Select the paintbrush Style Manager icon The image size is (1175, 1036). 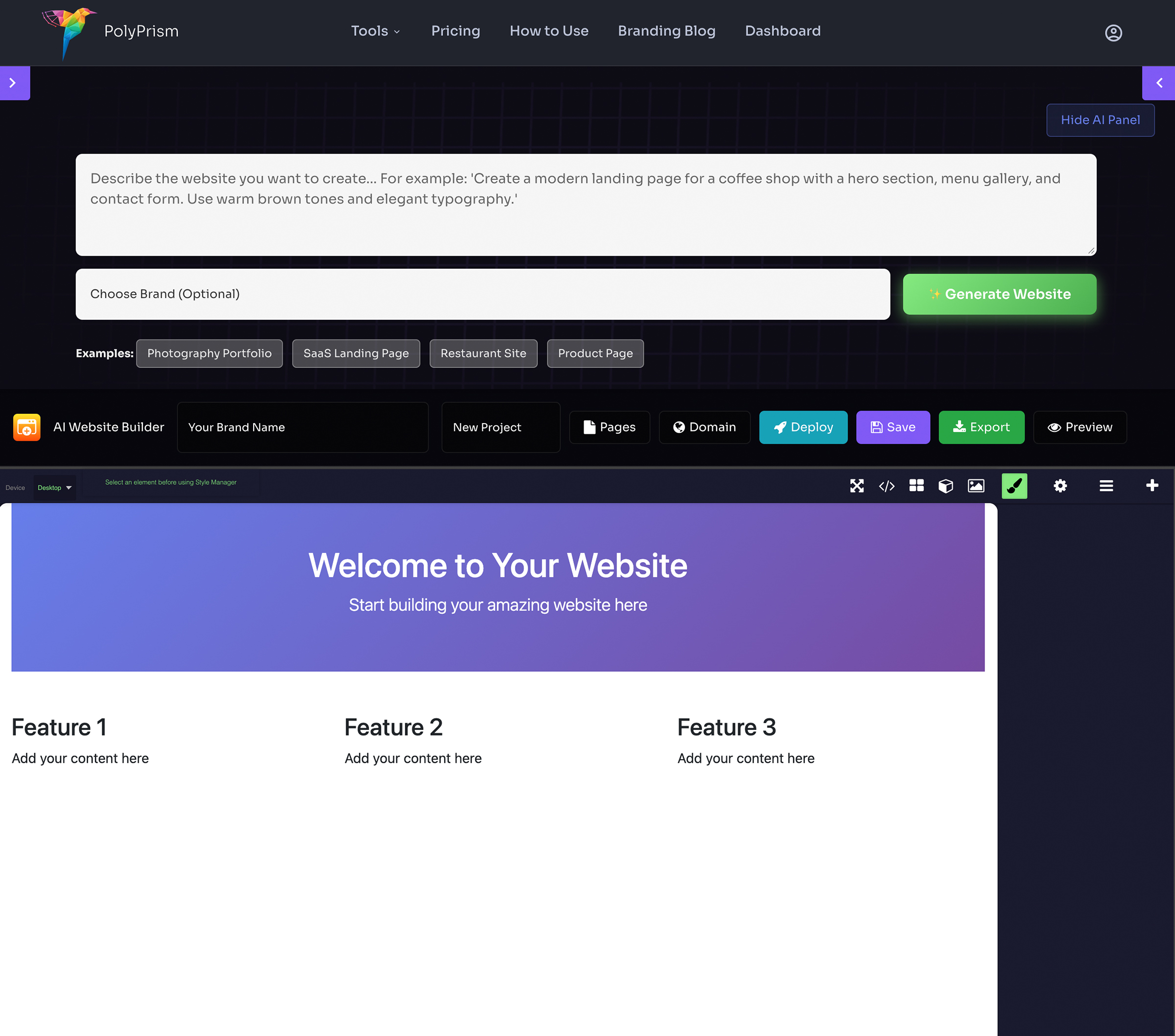[x=1013, y=486]
